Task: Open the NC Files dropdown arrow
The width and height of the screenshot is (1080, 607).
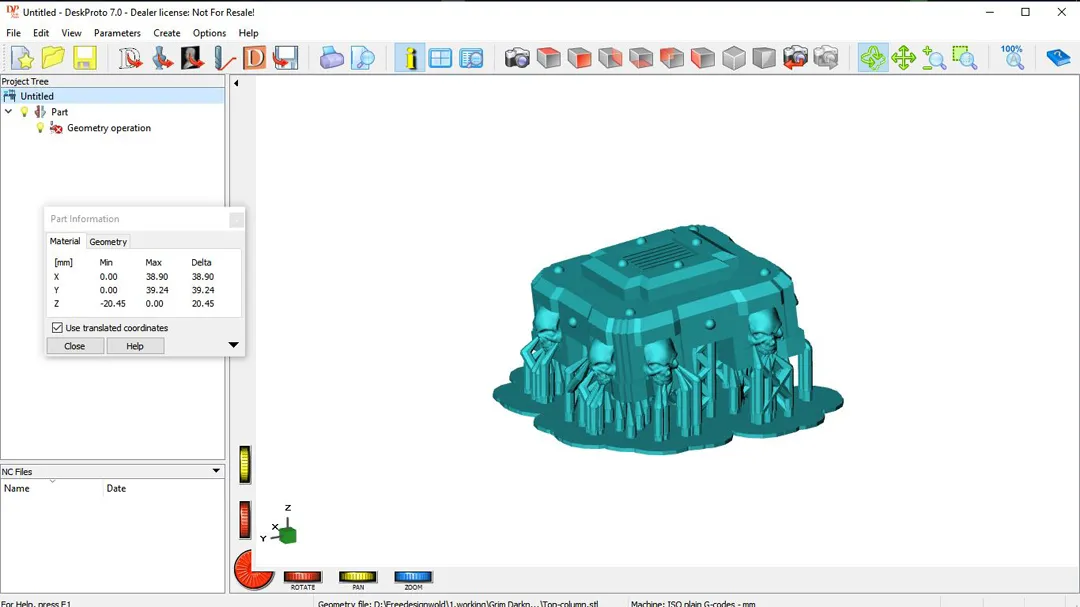Action: (x=216, y=471)
